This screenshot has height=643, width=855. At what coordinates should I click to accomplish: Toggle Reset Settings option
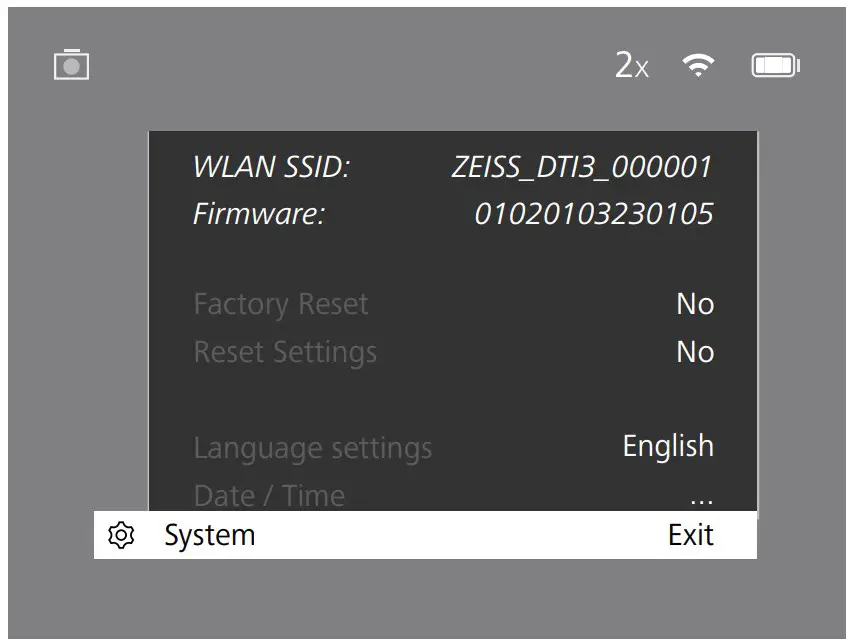pyautogui.click(x=696, y=352)
